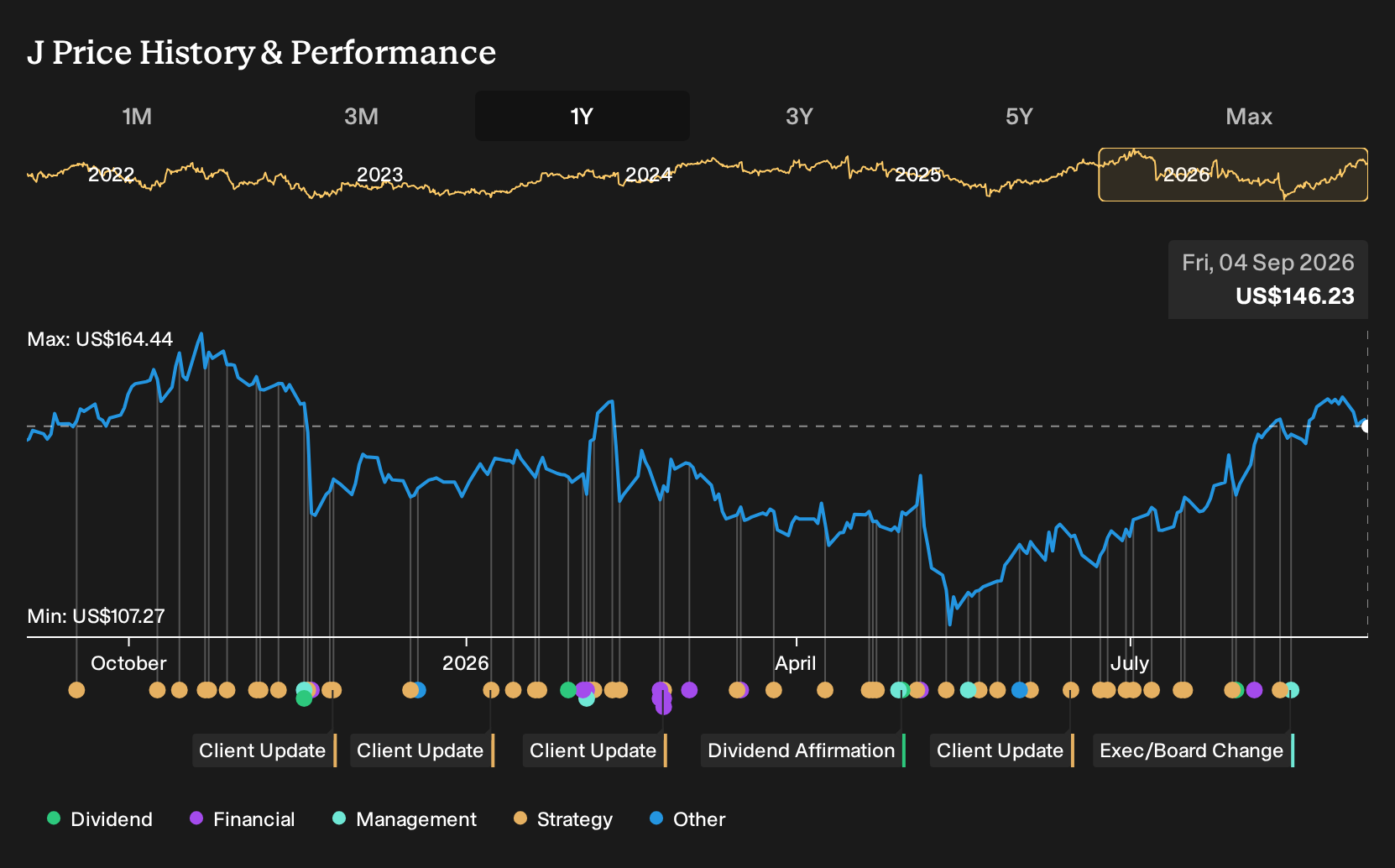1395x868 pixels.
Task: Toggle the Strategy legend filter
Action: [563, 819]
